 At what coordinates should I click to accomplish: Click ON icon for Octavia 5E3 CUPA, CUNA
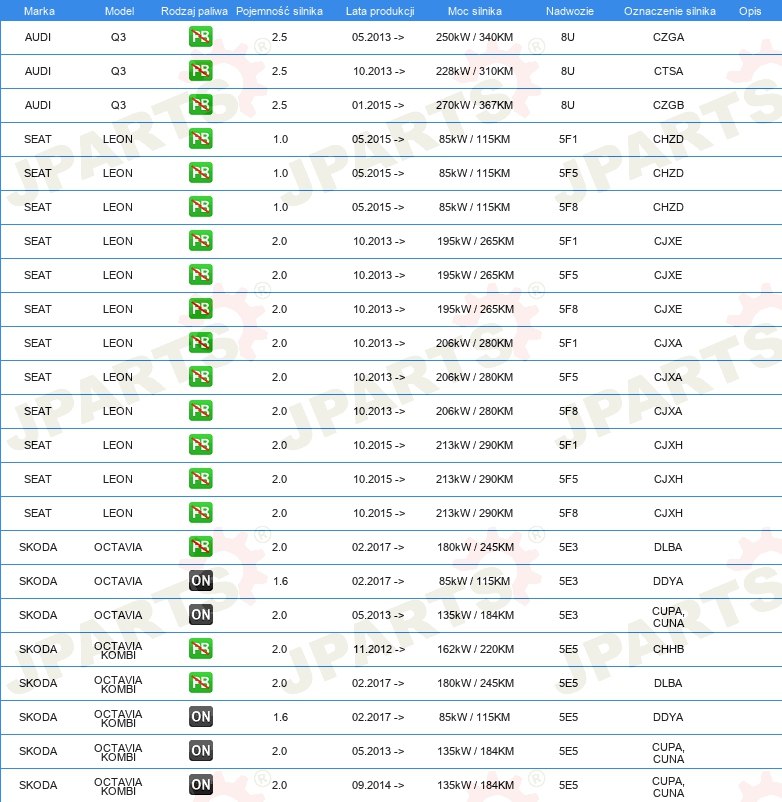[200, 615]
